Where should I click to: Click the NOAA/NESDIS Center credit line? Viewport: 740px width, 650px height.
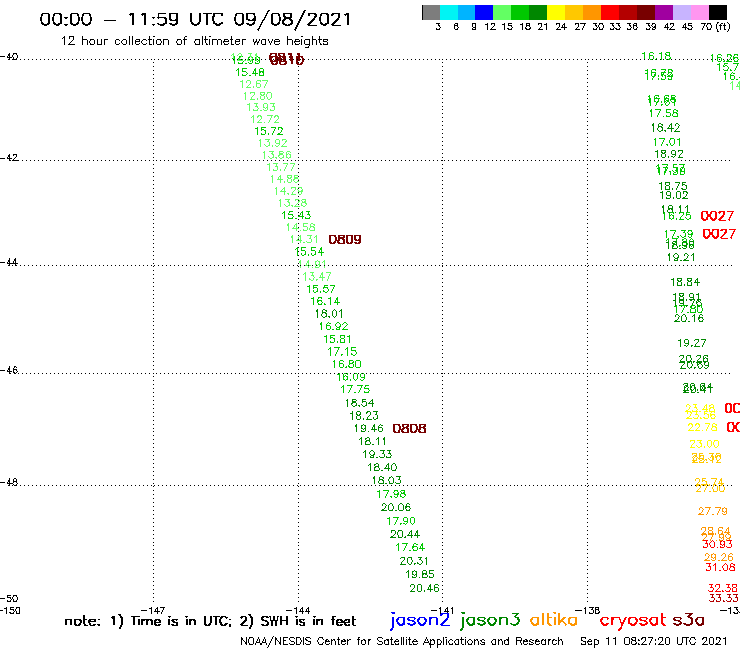click(402, 642)
